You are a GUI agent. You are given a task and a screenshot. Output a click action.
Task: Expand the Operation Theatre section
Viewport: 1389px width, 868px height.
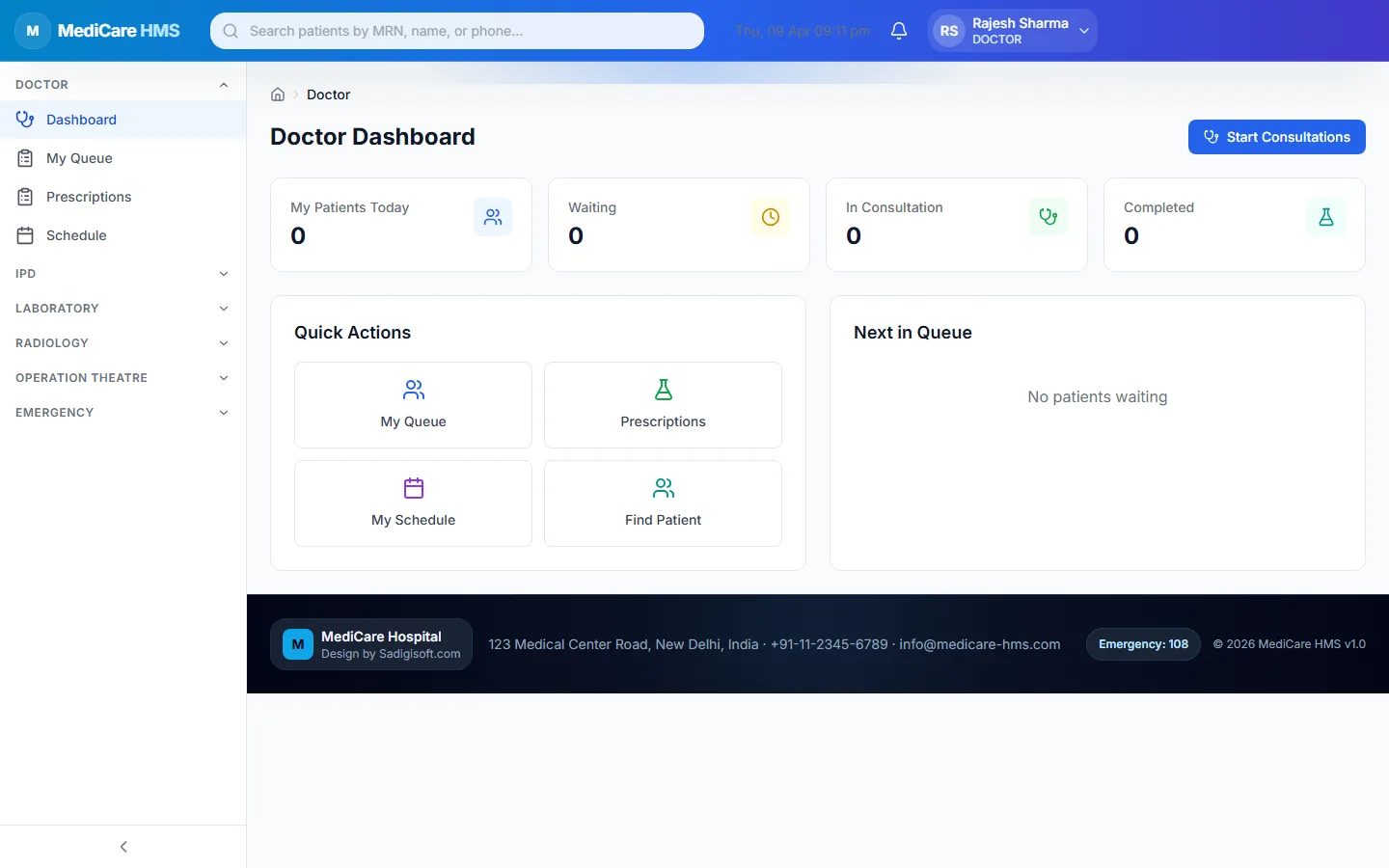pos(123,378)
